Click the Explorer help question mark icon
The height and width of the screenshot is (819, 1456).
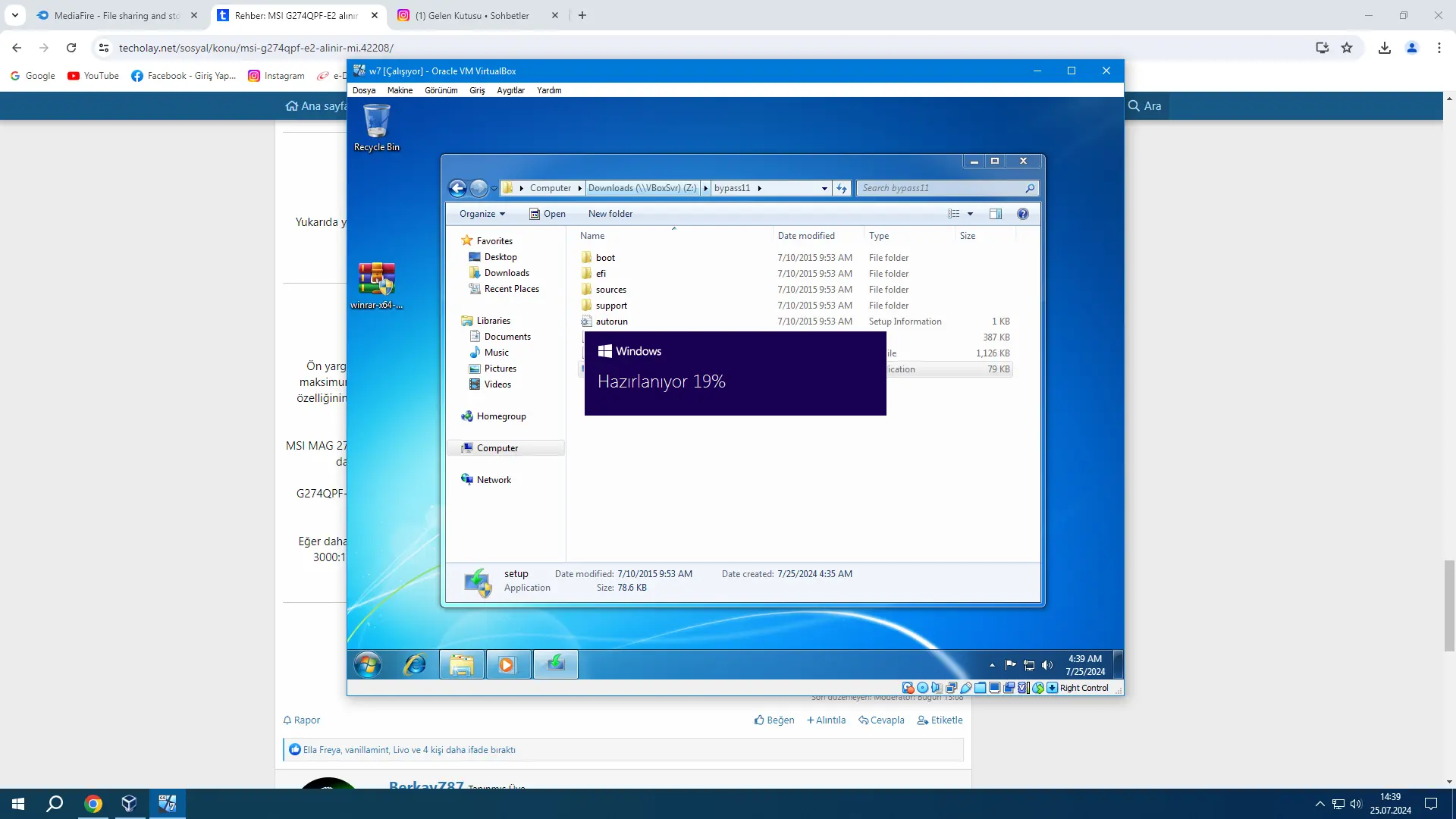[1022, 214]
